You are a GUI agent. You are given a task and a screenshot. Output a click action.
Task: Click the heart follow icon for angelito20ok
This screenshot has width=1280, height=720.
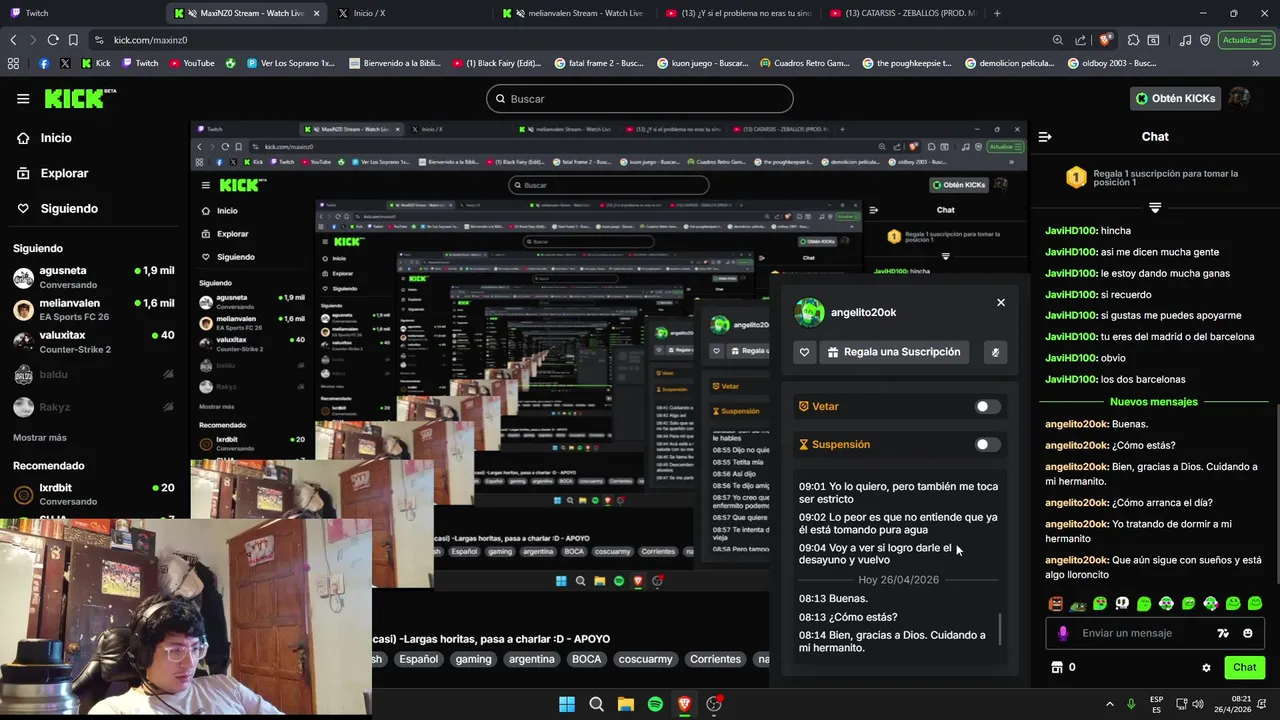click(x=804, y=352)
